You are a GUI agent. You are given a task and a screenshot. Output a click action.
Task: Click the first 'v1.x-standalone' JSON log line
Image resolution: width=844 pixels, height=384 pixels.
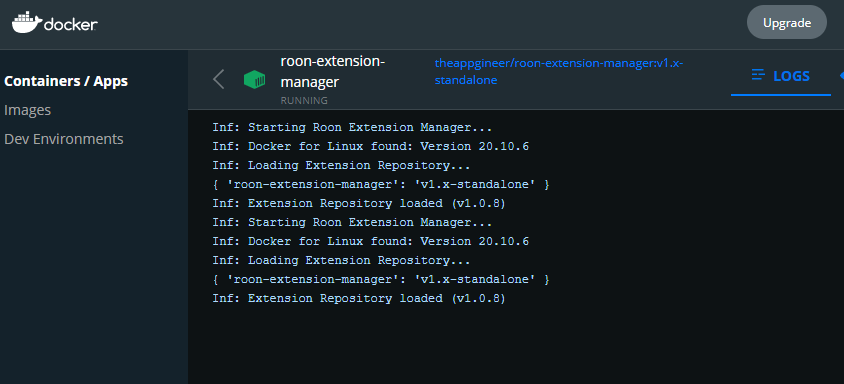point(381,185)
